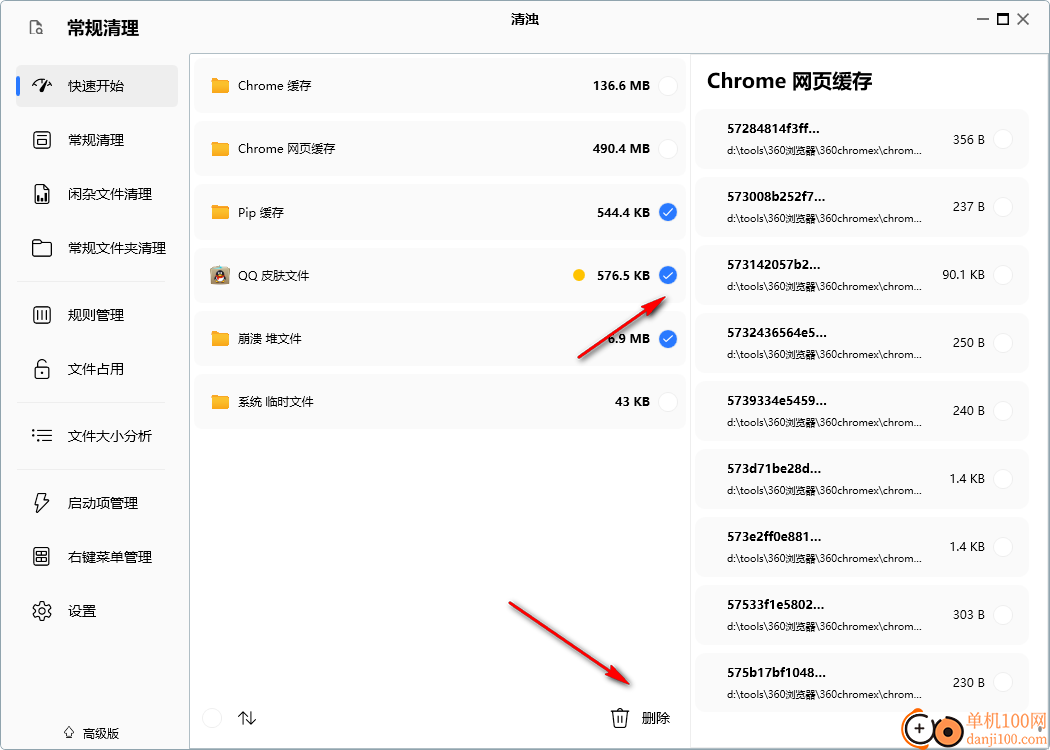Screen dimensions: 1050x750
Task: Click the 90.1 KB file size
Action: 963,275
